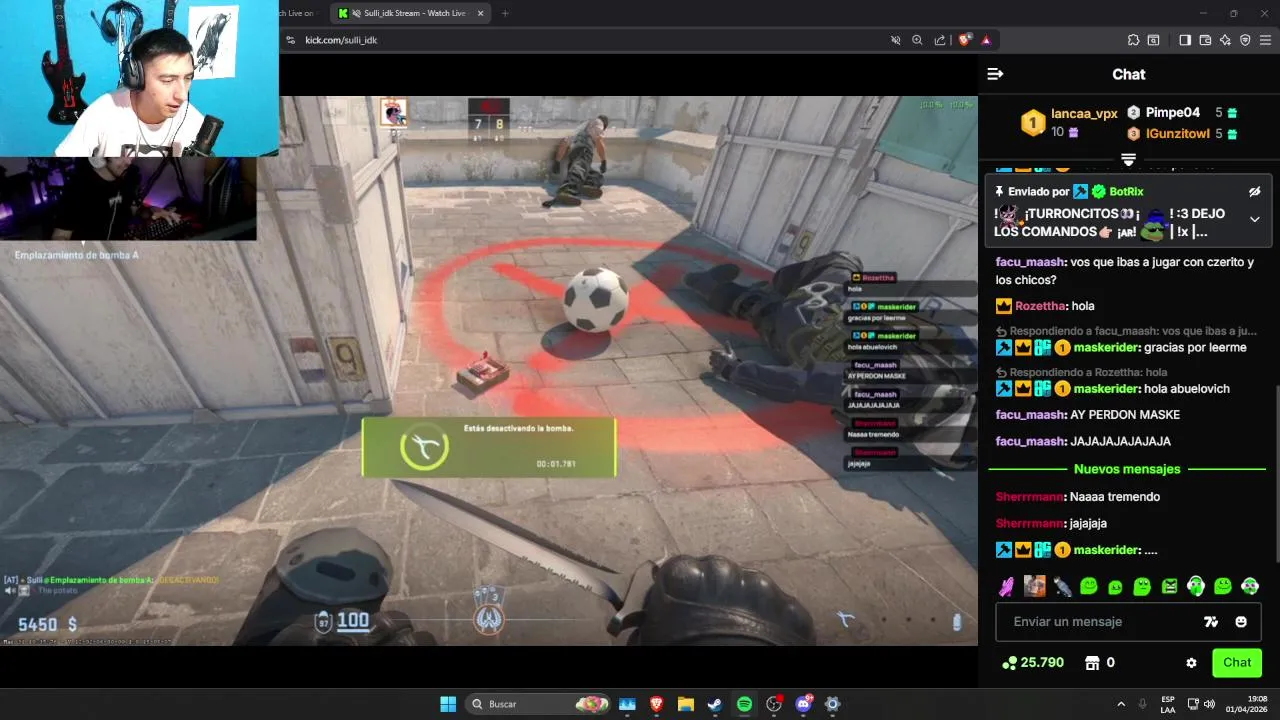Insert the pink praying hands emote
This screenshot has width=1280, height=720.
[1007, 587]
